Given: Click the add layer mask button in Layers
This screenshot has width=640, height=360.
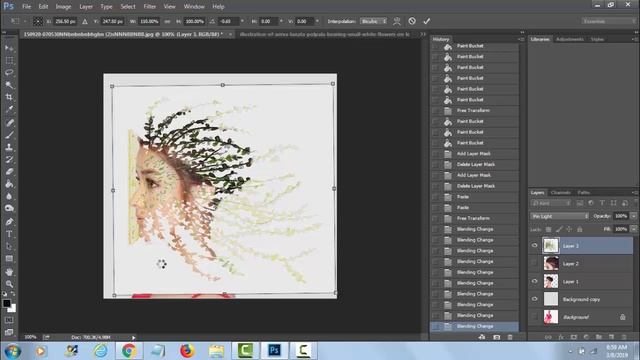Looking at the screenshot, I should point(573,337).
